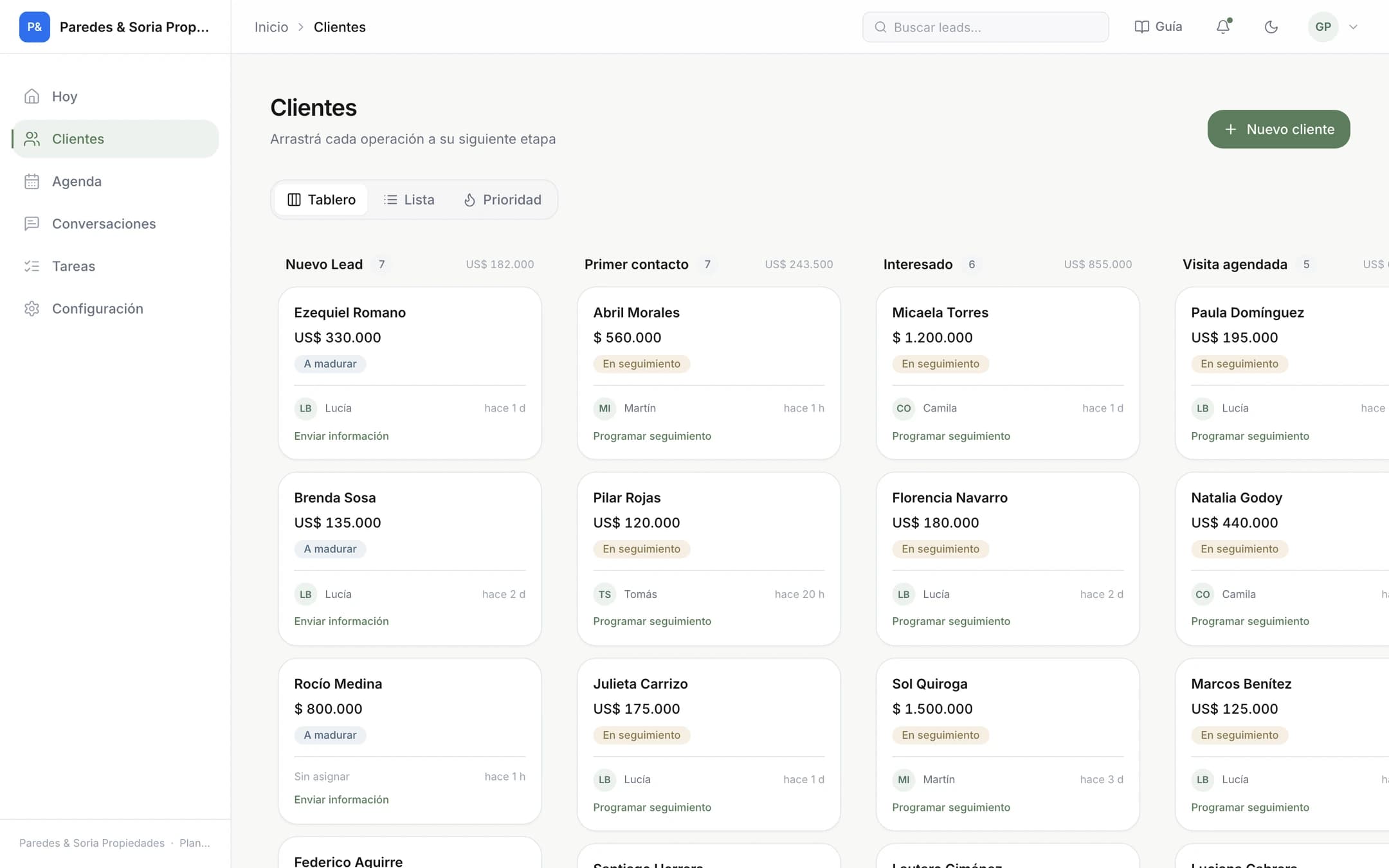Image resolution: width=1389 pixels, height=868 pixels.
Task: Toggle dark mode with moon icon
Action: (x=1271, y=27)
